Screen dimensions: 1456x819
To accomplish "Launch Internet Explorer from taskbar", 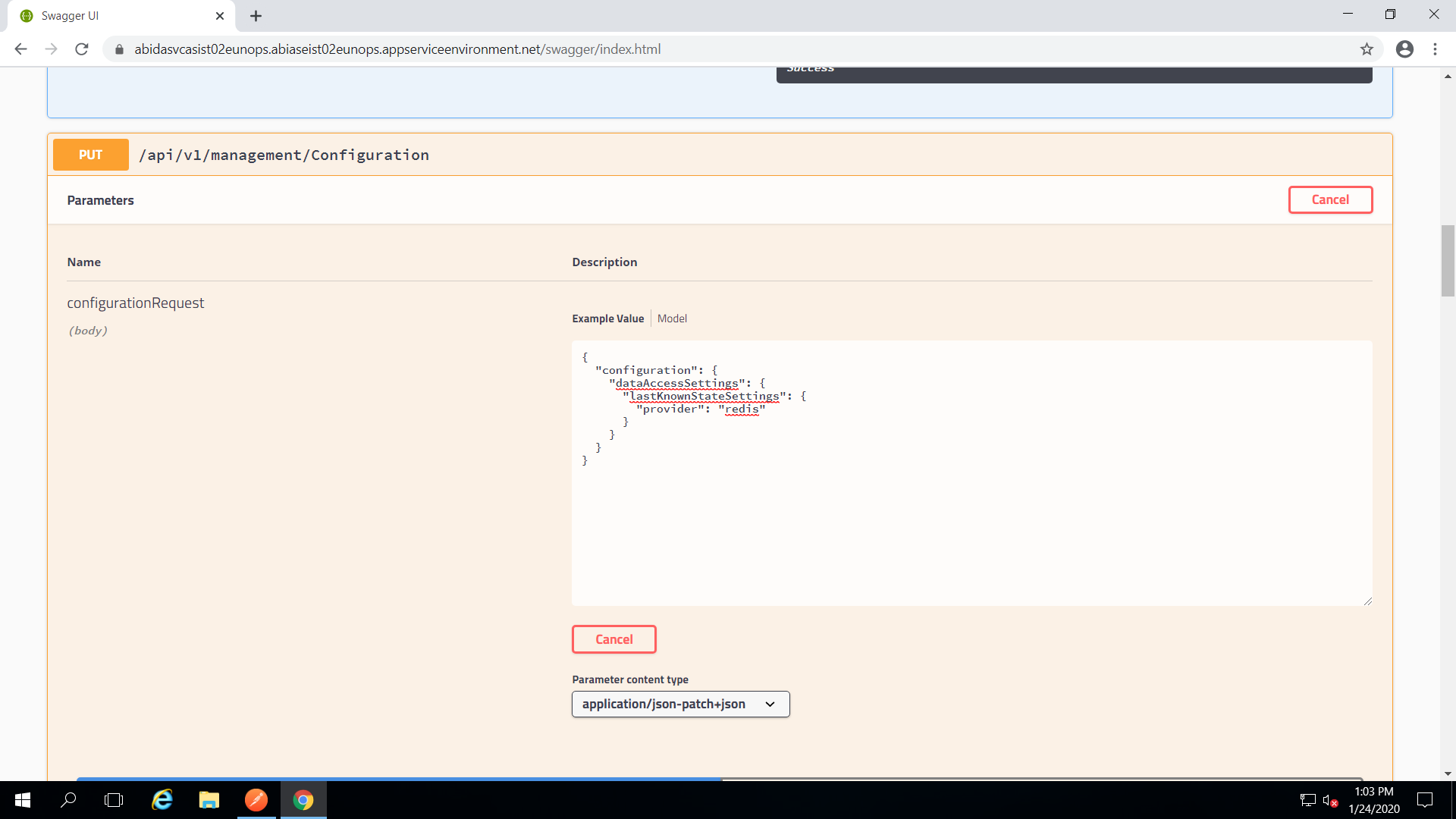I will pos(162,800).
